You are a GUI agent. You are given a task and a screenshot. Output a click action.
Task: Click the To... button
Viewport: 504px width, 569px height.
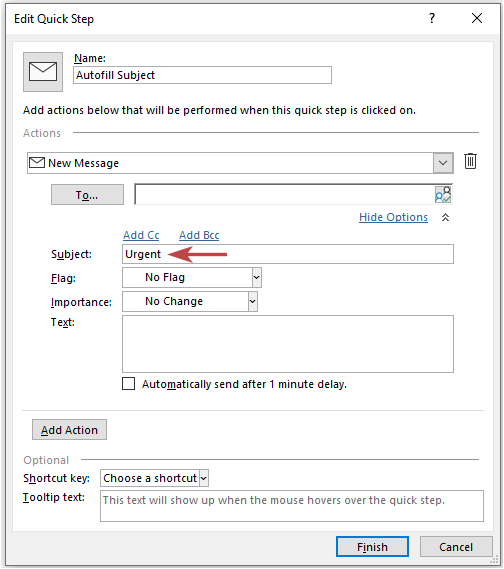(87, 195)
